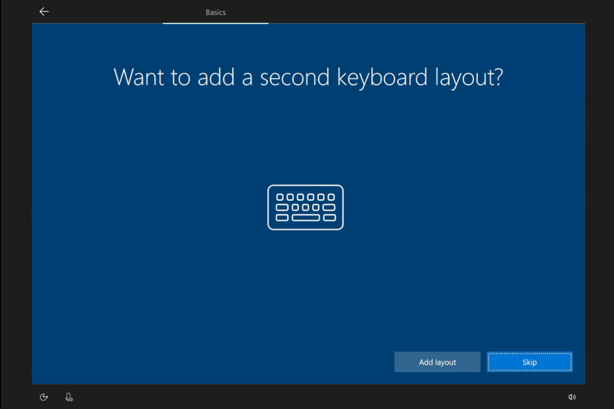
Task: Click the keyboard illustration in the center
Action: pyautogui.click(x=305, y=207)
